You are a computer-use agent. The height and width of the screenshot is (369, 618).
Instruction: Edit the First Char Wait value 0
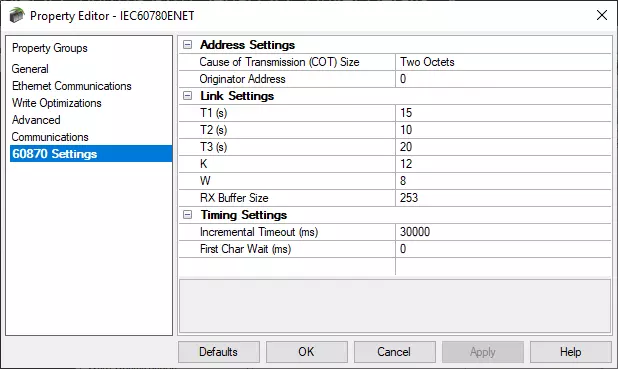(503, 249)
